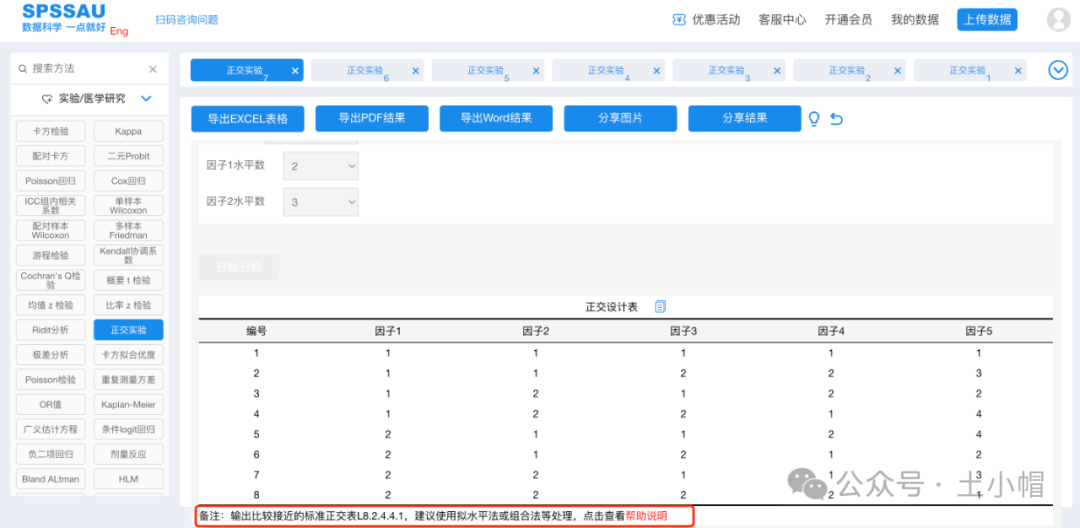Open the 因子2水平数 dropdown
The height and width of the screenshot is (528, 1080).
321,202
